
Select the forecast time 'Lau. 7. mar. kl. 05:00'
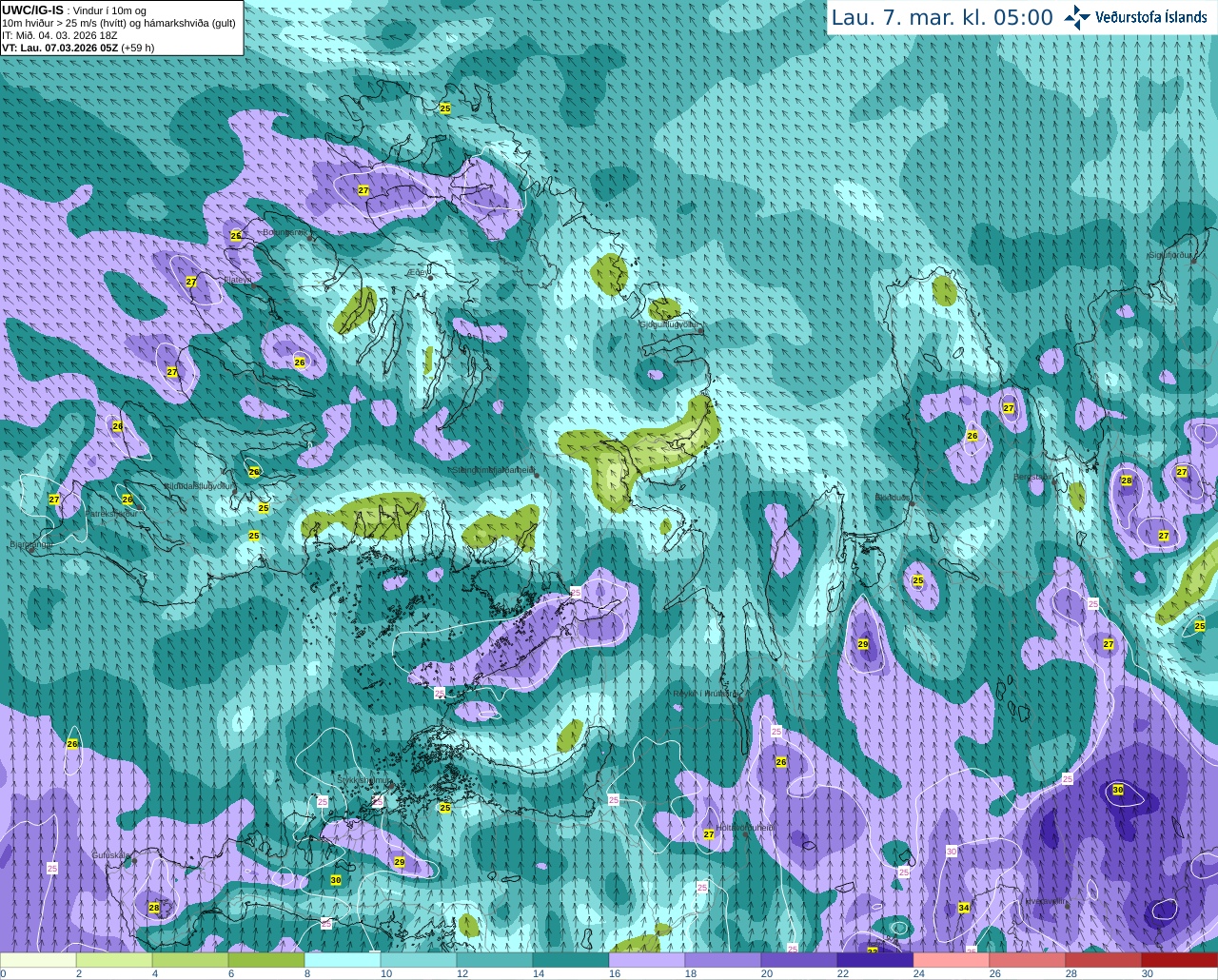click(x=942, y=17)
